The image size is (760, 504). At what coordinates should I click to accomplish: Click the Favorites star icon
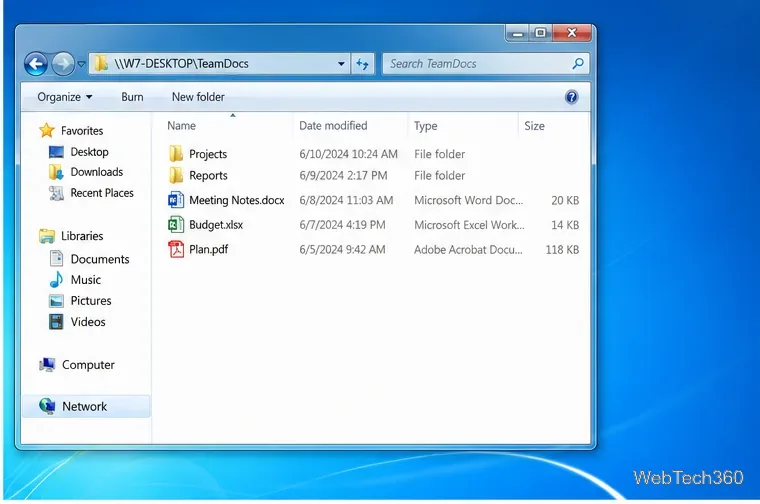(47, 130)
